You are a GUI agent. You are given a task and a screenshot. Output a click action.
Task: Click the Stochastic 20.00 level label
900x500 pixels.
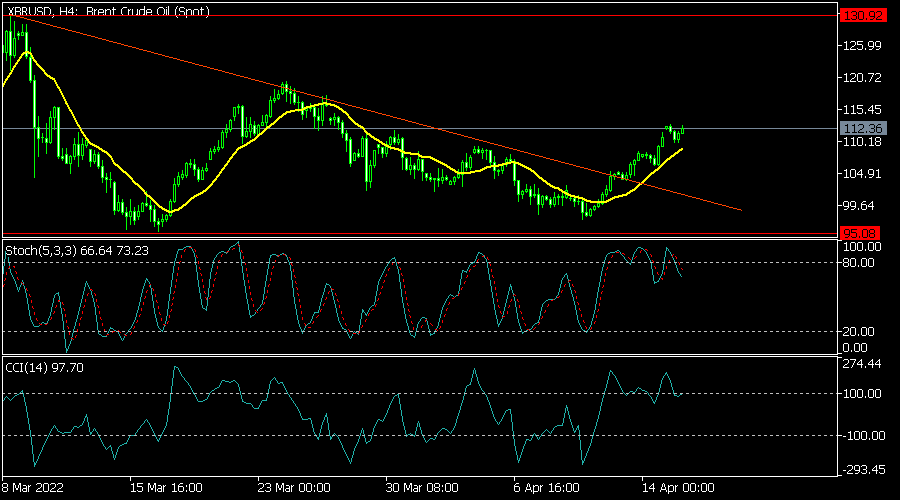click(859, 332)
